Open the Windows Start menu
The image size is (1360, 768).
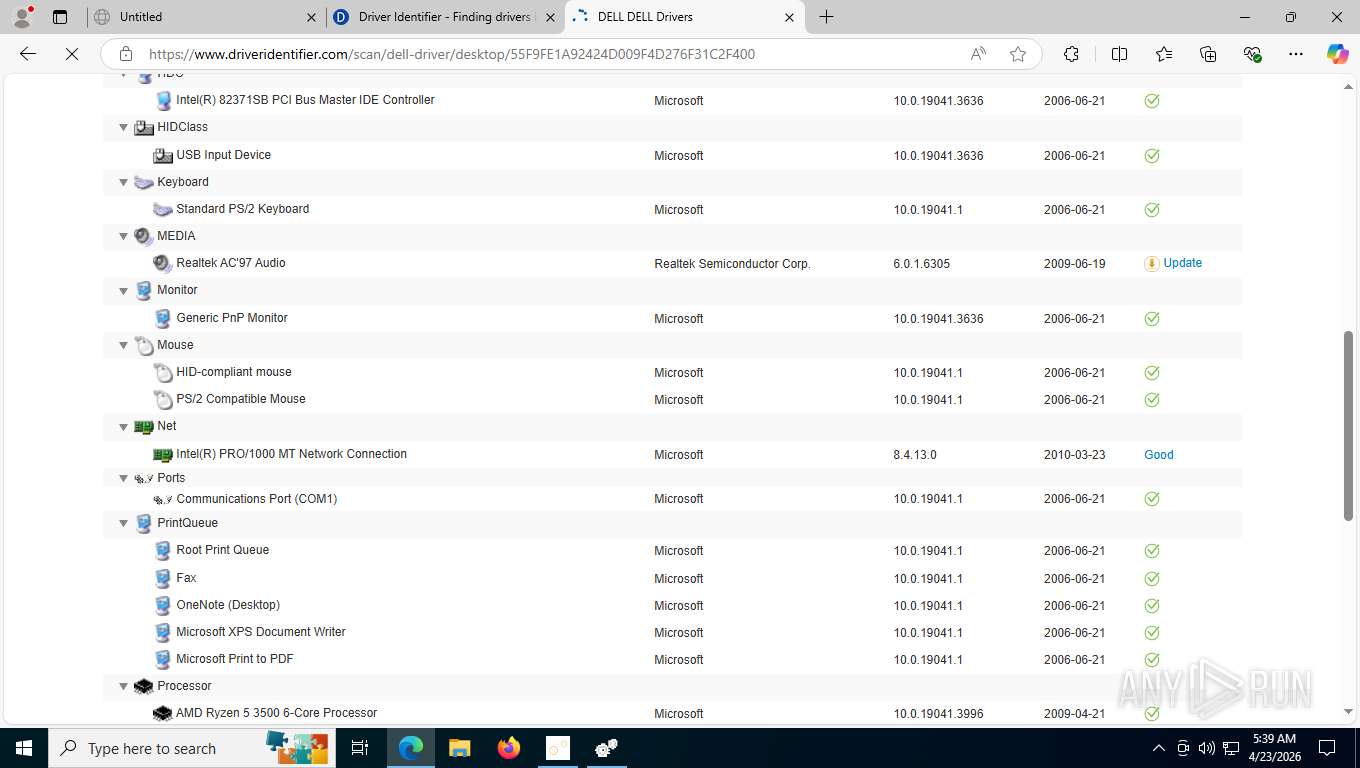[23, 748]
